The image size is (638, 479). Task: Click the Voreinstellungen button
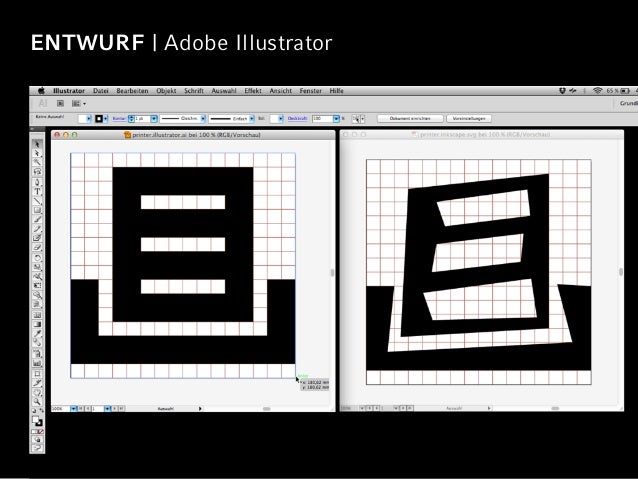(469, 118)
